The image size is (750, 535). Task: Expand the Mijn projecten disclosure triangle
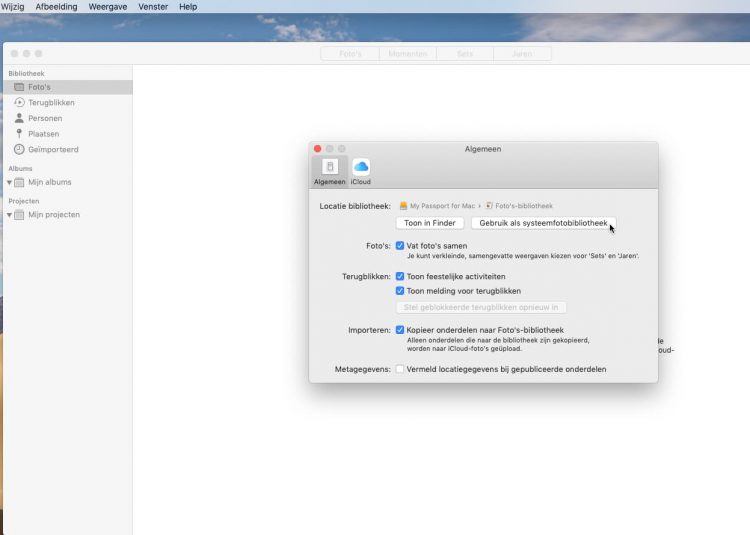click(9, 215)
